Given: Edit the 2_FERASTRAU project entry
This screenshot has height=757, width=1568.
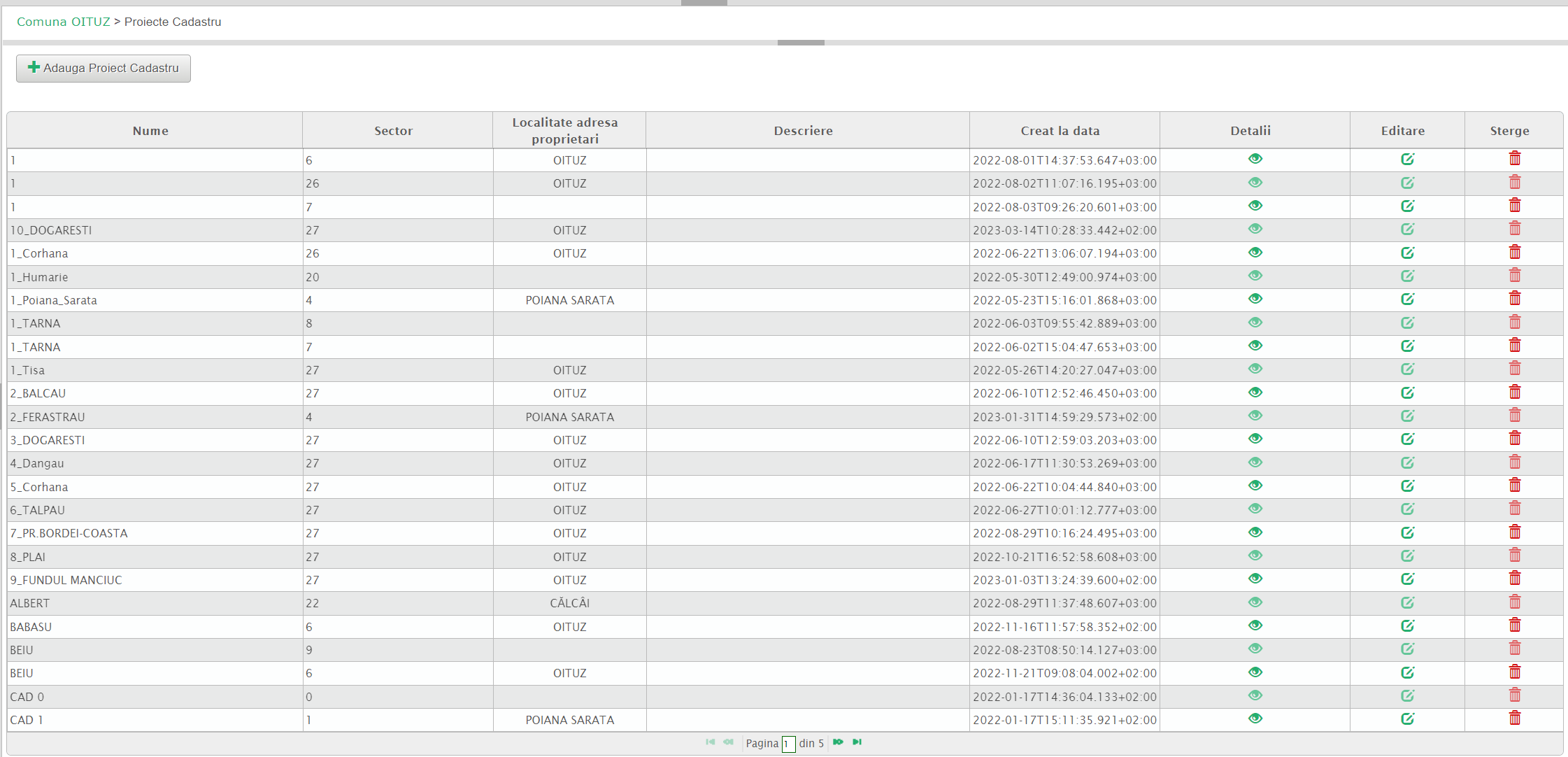Looking at the screenshot, I should (x=1407, y=416).
